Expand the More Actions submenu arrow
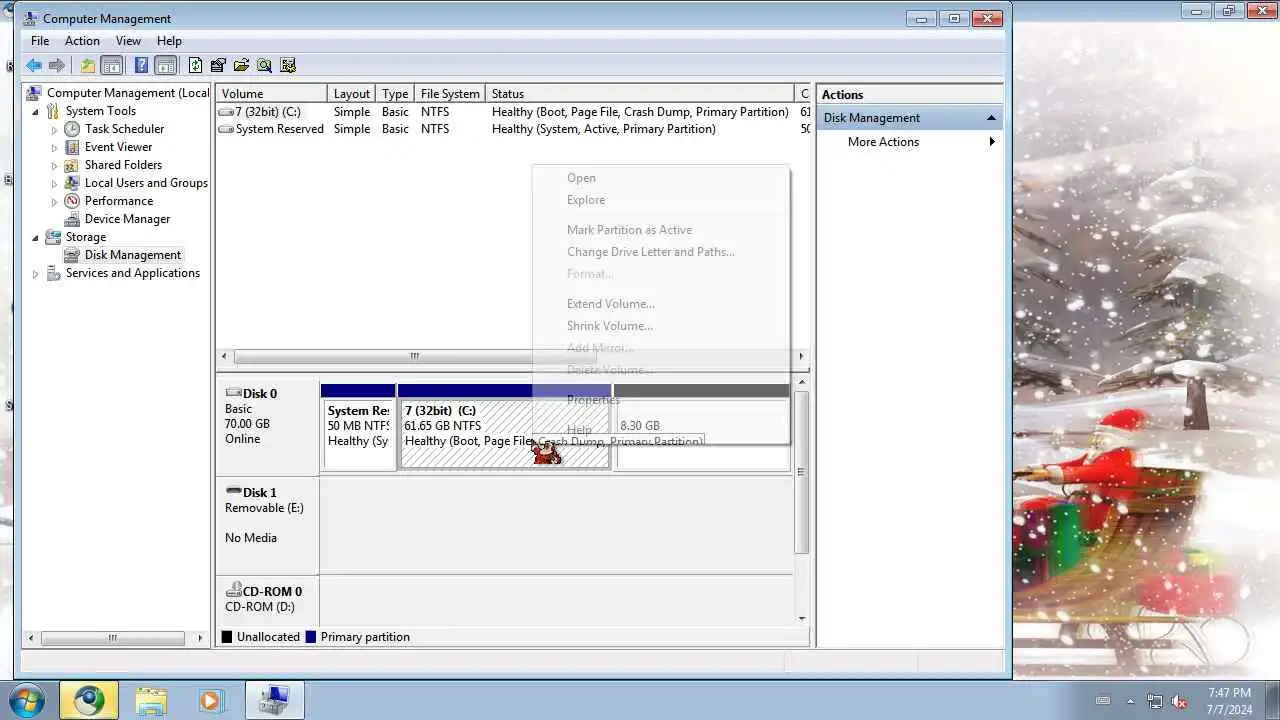This screenshot has height=720, width=1280. pyautogui.click(x=992, y=142)
